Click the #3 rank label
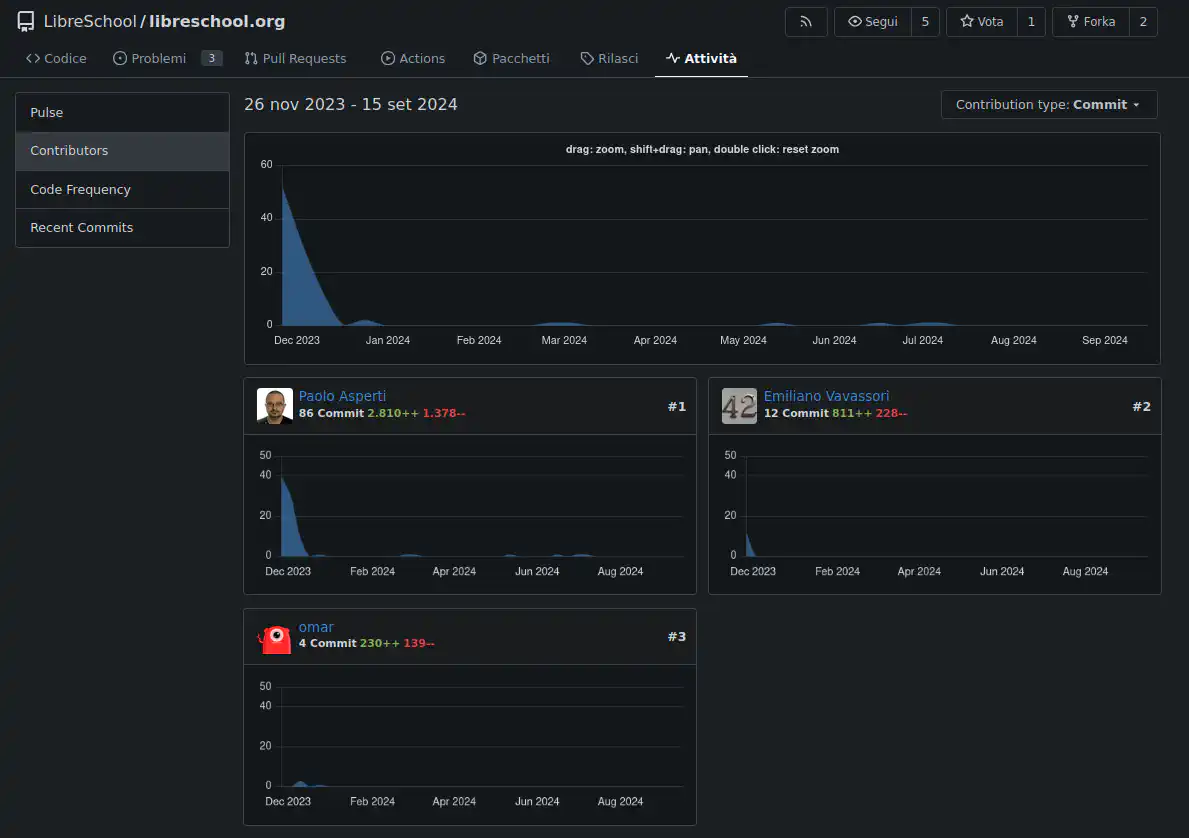Image resolution: width=1189 pixels, height=838 pixels. 676,636
